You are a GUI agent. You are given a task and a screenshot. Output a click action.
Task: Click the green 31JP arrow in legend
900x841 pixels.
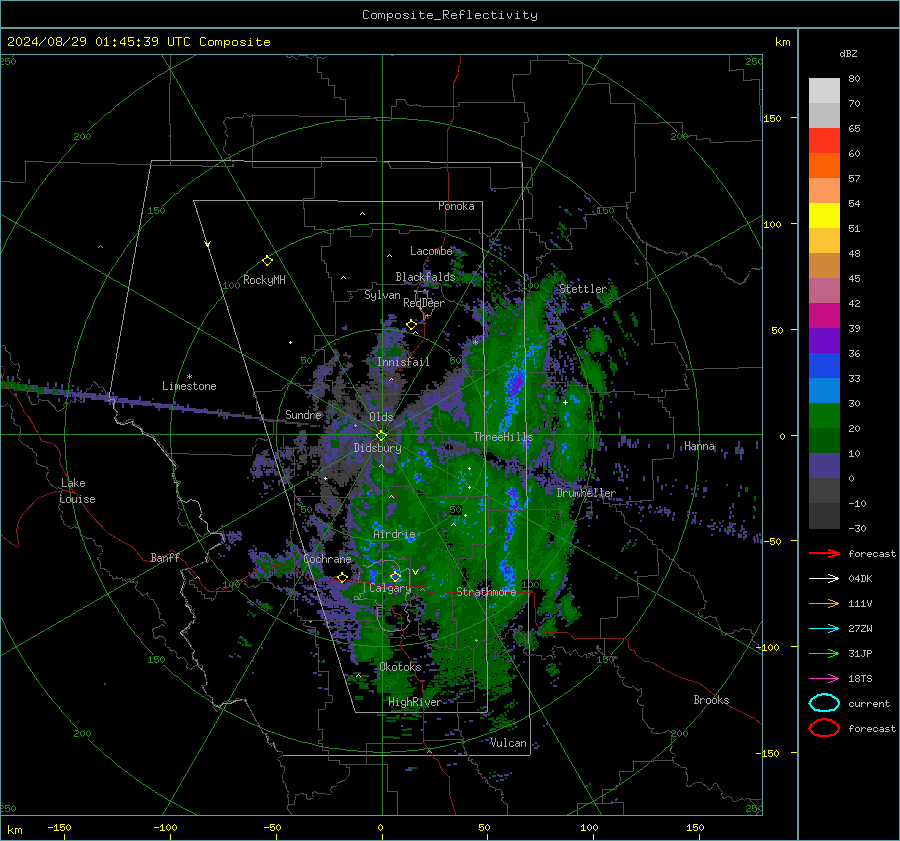824,653
